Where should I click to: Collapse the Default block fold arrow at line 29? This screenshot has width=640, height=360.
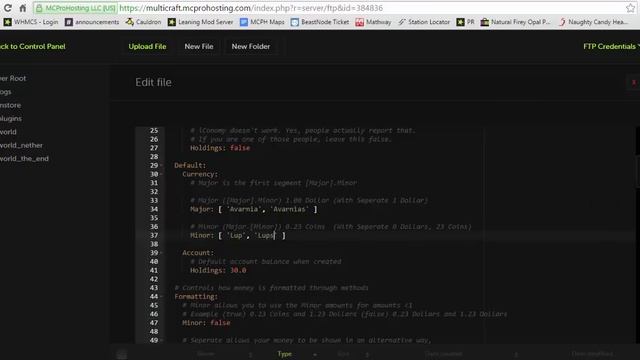point(161,166)
